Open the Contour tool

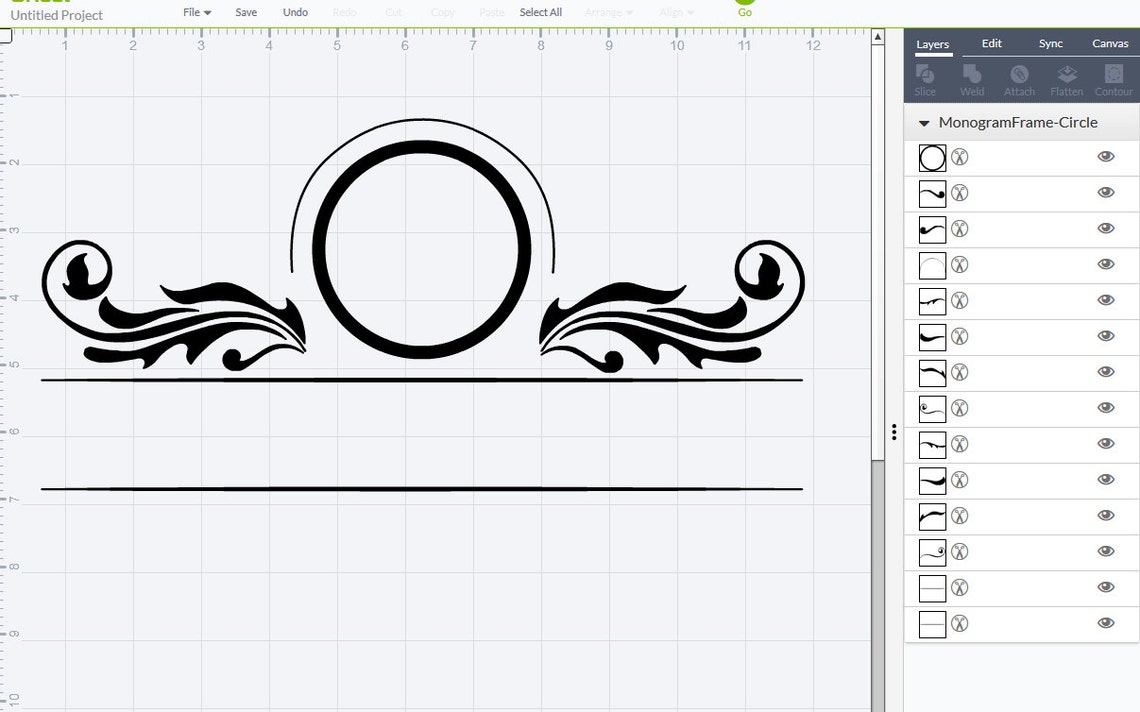coord(1113,80)
